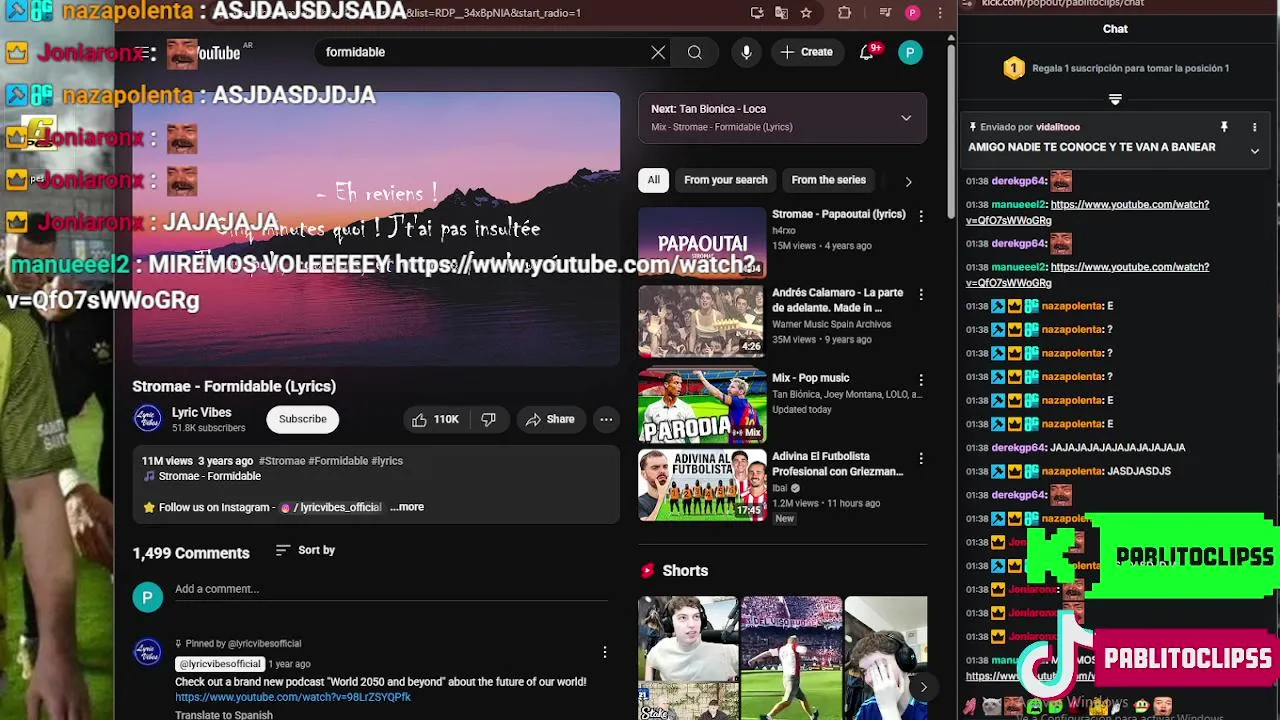Open options for Andrés Calamaro video
The image size is (1280, 720).
pos(921,295)
